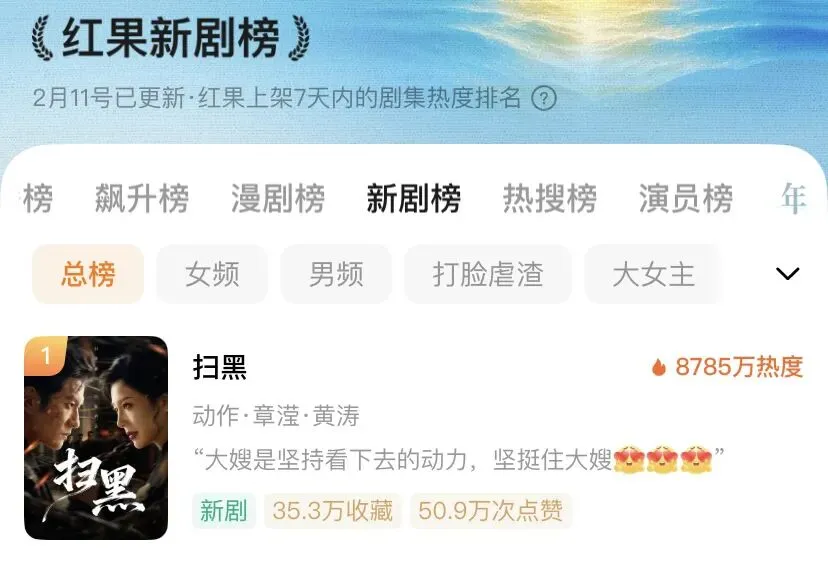The image size is (828, 570).
Task: Select the 大女主 filter chip
Action: tap(653, 274)
